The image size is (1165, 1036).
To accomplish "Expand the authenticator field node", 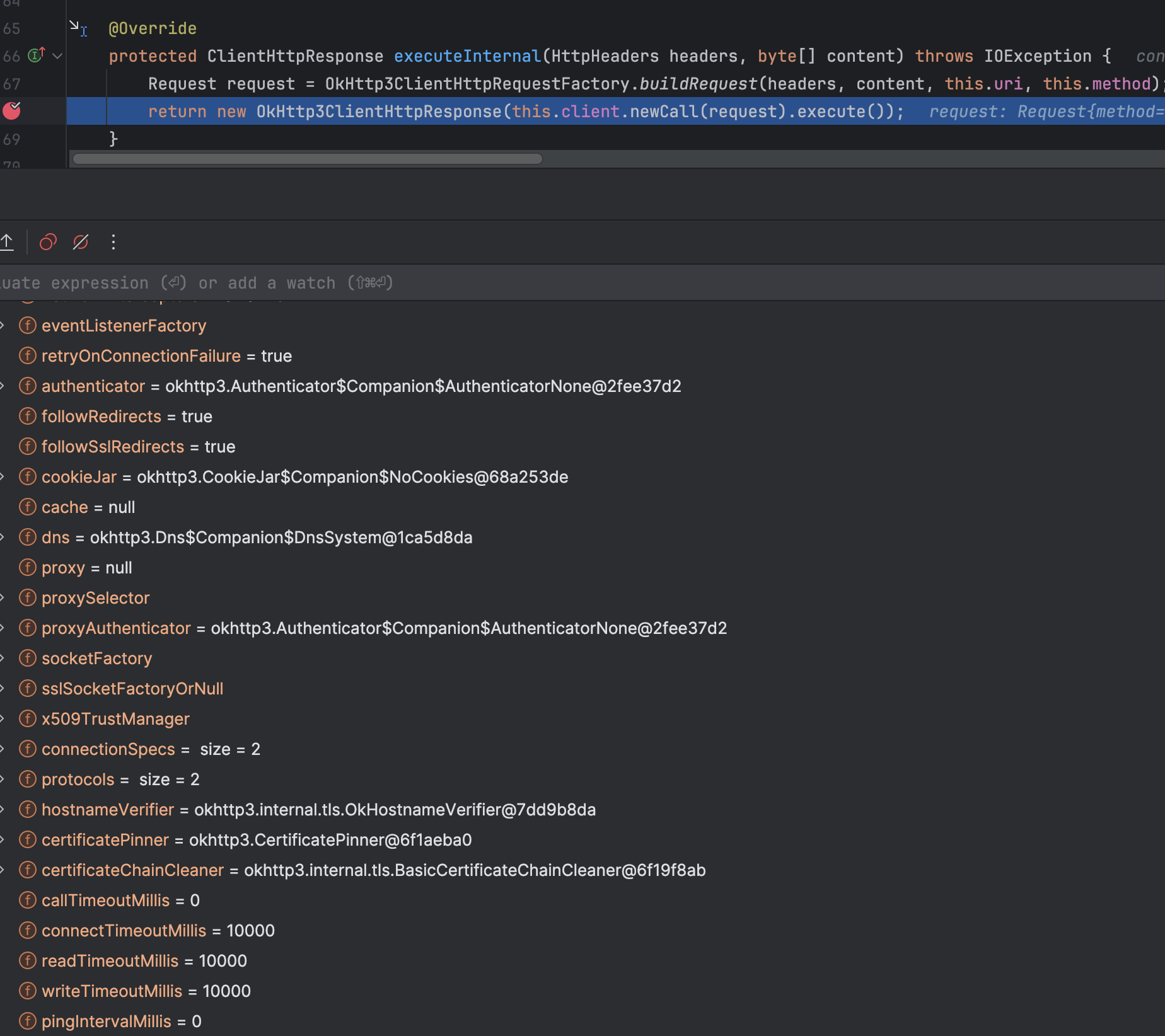I will (x=3, y=386).
